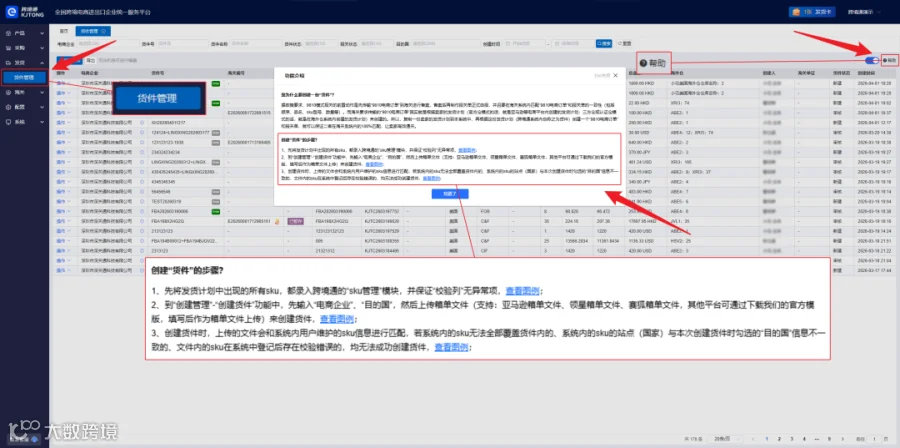The image size is (900, 448).
Task: Open the user account dropdown in header
Action: (x=868, y=12)
